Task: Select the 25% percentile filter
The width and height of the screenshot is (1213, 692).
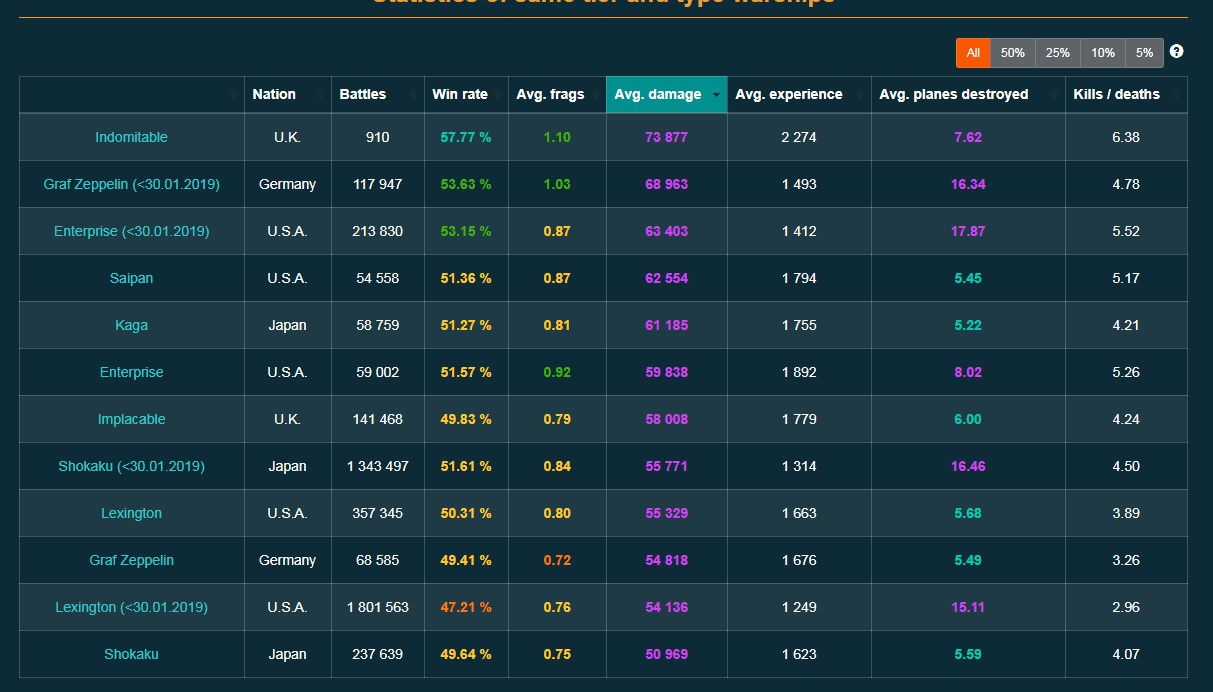Action: 1058,53
